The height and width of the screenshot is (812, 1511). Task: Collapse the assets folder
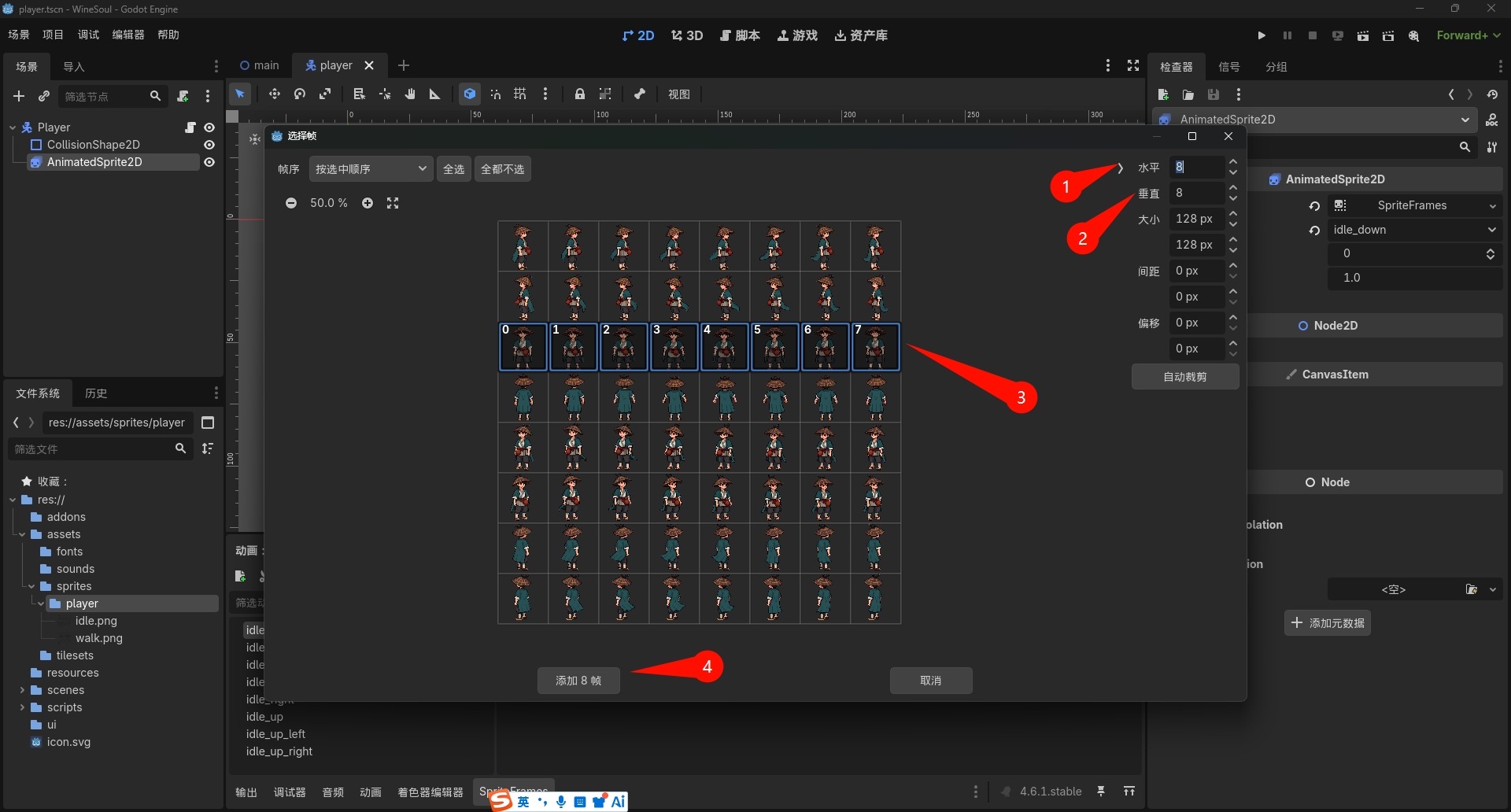coord(22,534)
